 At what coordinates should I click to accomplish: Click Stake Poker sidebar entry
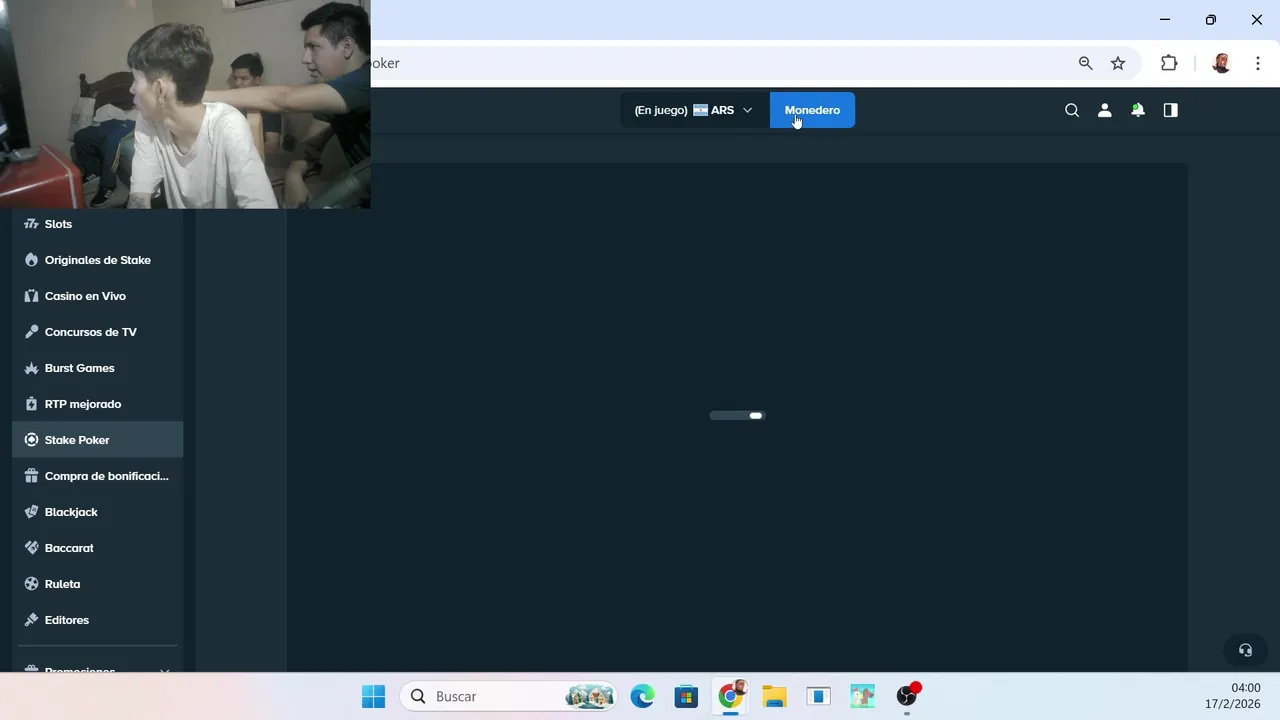[98, 440]
